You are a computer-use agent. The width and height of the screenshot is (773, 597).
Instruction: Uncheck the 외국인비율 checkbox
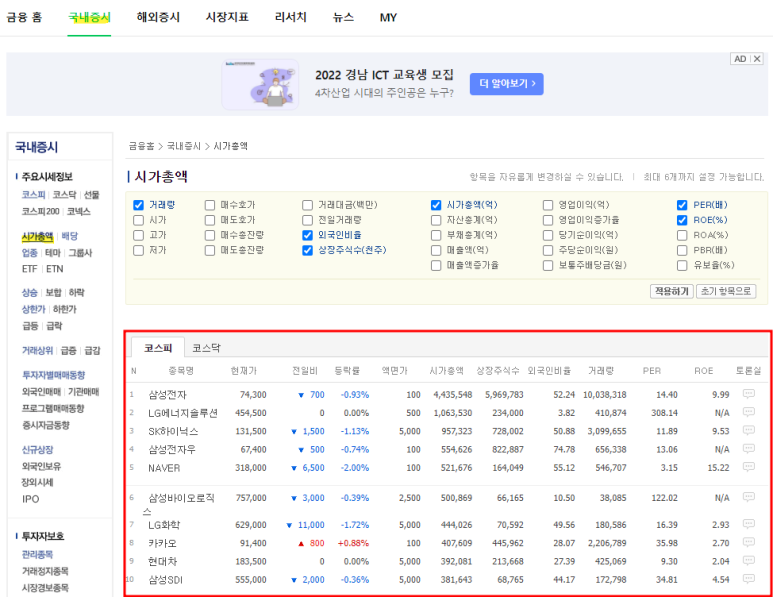(308, 235)
